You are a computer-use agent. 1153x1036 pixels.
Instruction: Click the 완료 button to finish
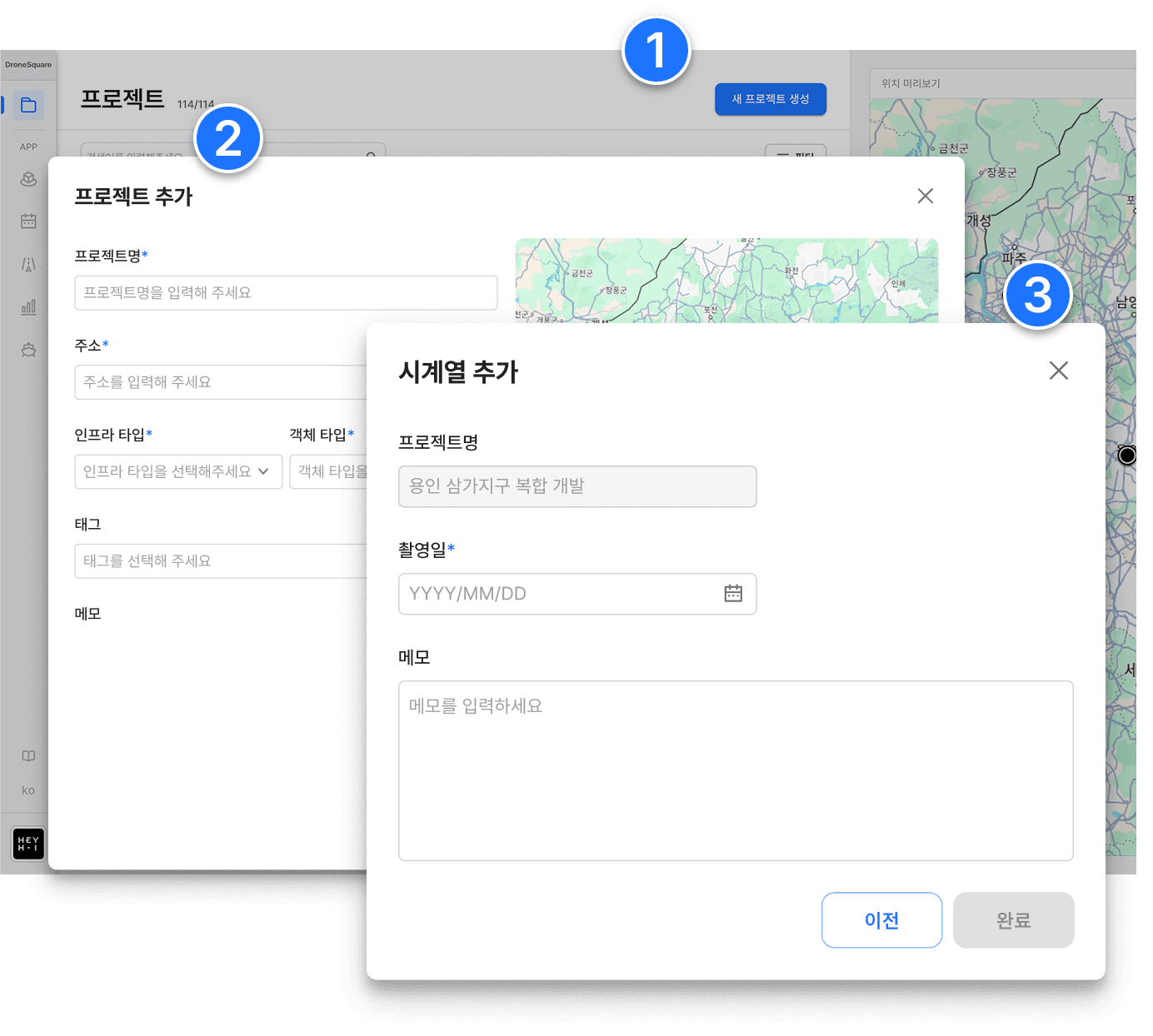click(x=1013, y=920)
